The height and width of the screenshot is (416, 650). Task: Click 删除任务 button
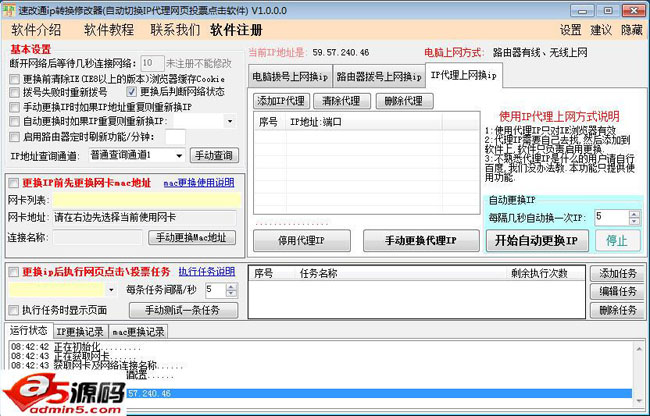coord(617,310)
